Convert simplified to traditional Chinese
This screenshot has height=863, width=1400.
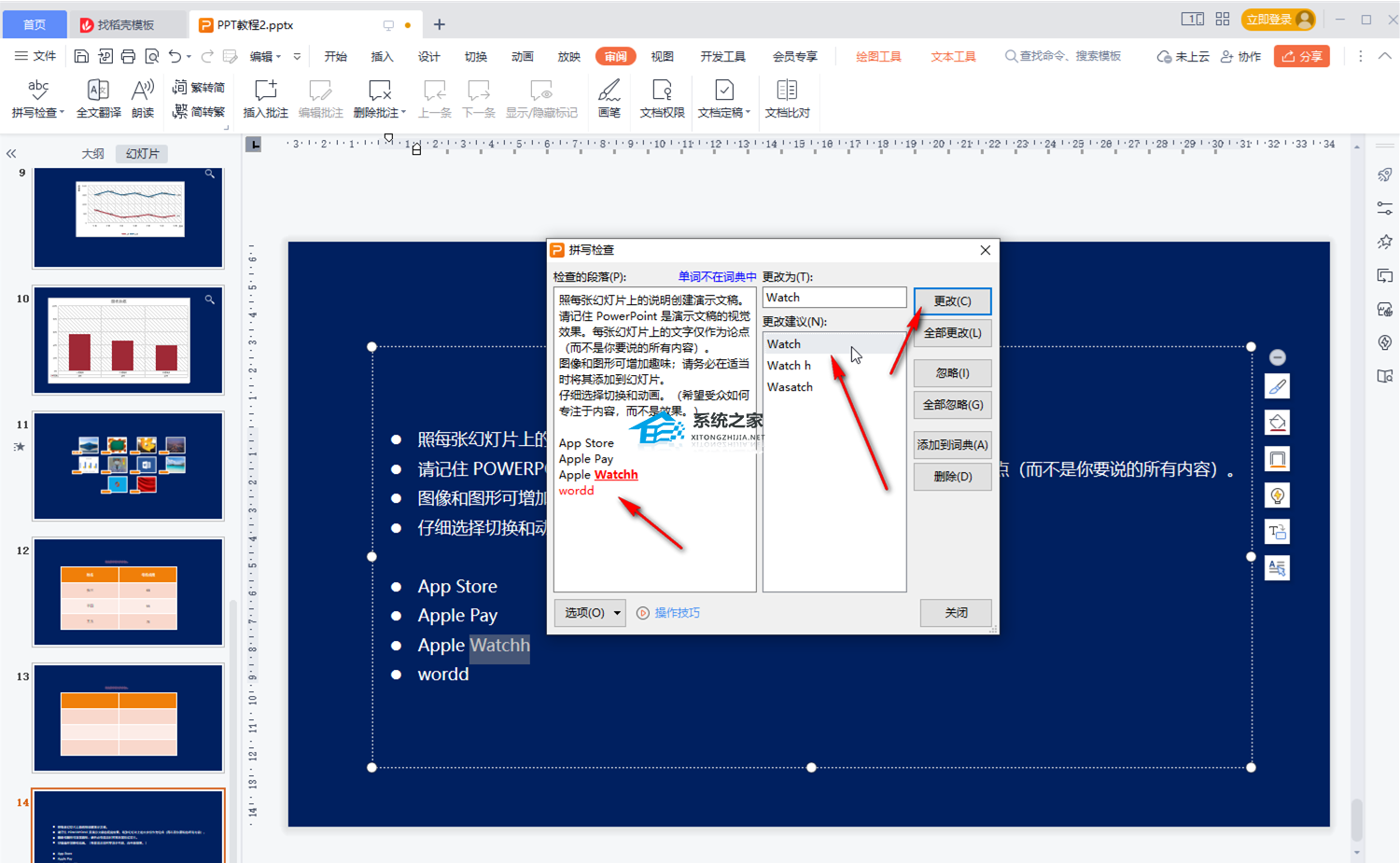tap(199, 112)
